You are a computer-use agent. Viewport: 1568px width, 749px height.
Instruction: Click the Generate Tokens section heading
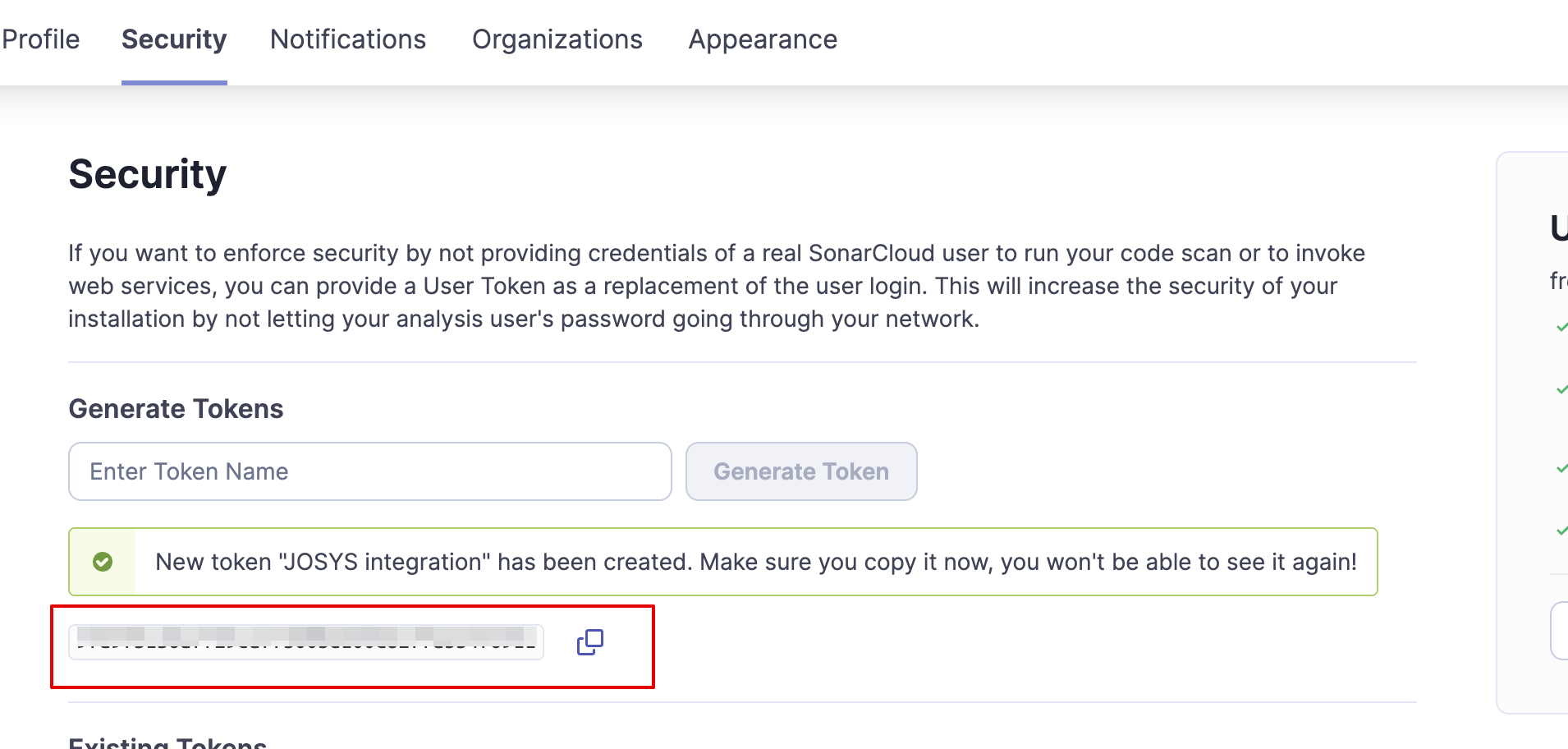(176, 409)
